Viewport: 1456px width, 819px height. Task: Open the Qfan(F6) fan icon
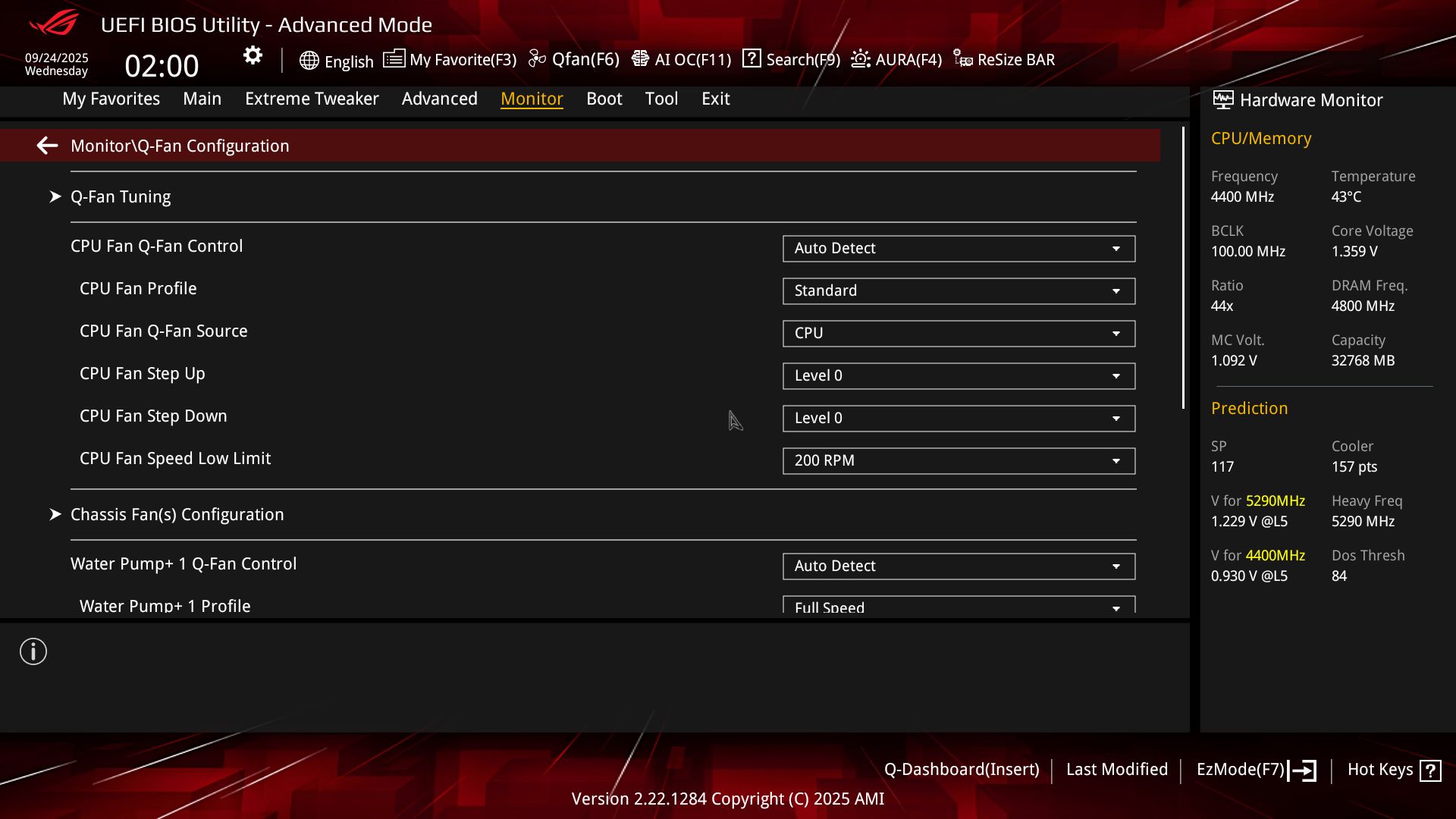537,59
